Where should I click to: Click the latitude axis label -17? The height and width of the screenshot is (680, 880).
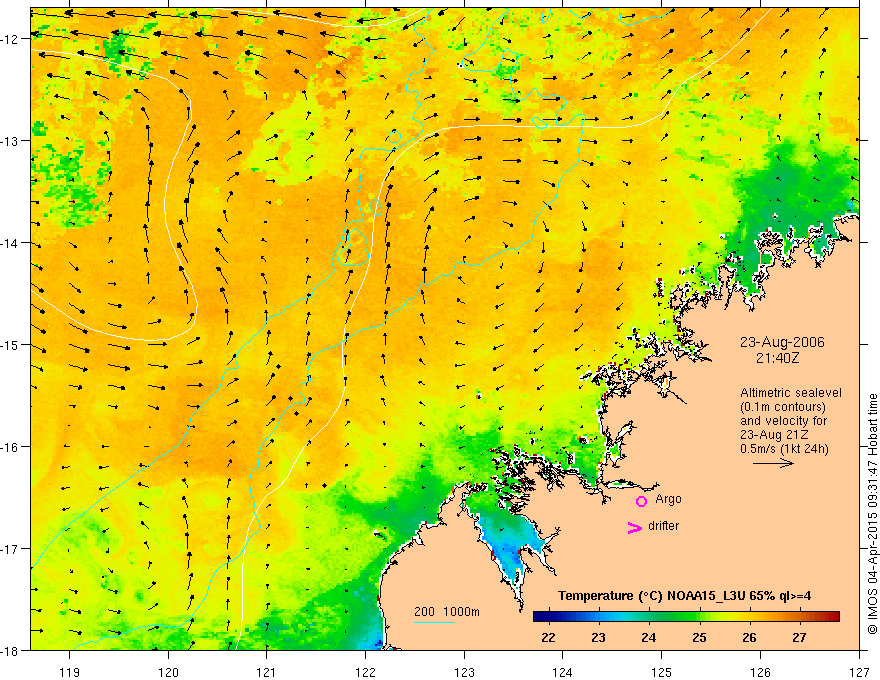(10, 548)
